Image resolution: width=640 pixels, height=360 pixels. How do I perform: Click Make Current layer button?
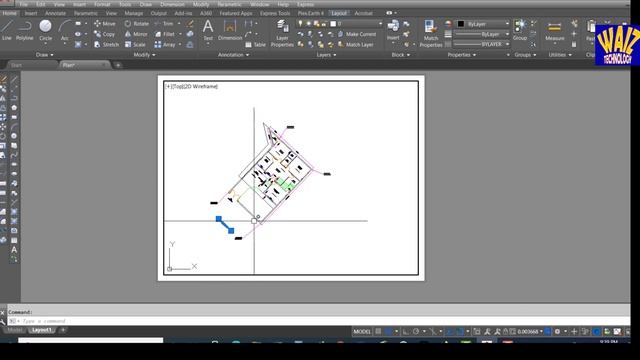coord(357,34)
